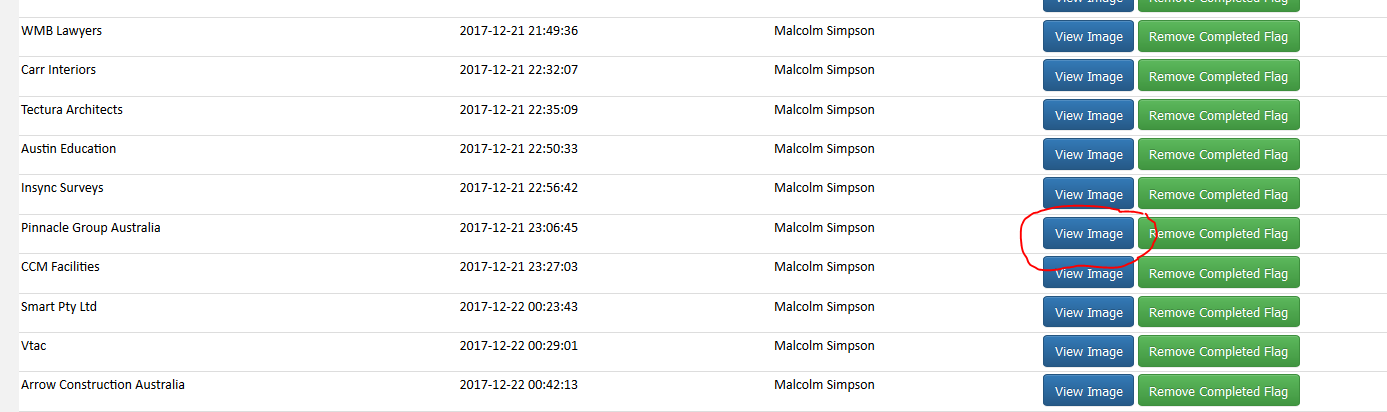The width and height of the screenshot is (1387, 412).
Task: Remove Completed Flag for Arrow Construction Australia
Action: coord(1218,391)
